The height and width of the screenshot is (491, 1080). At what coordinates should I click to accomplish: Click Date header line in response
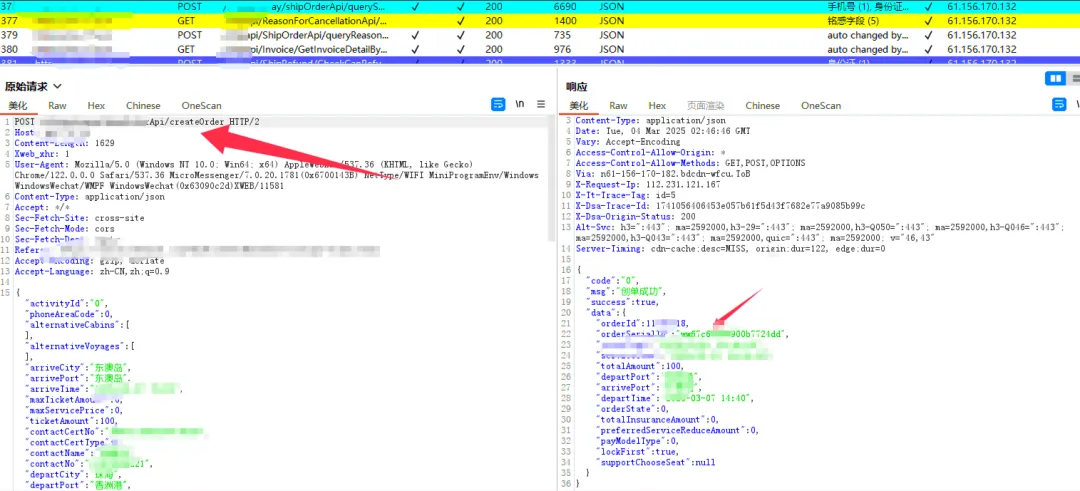point(663,131)
